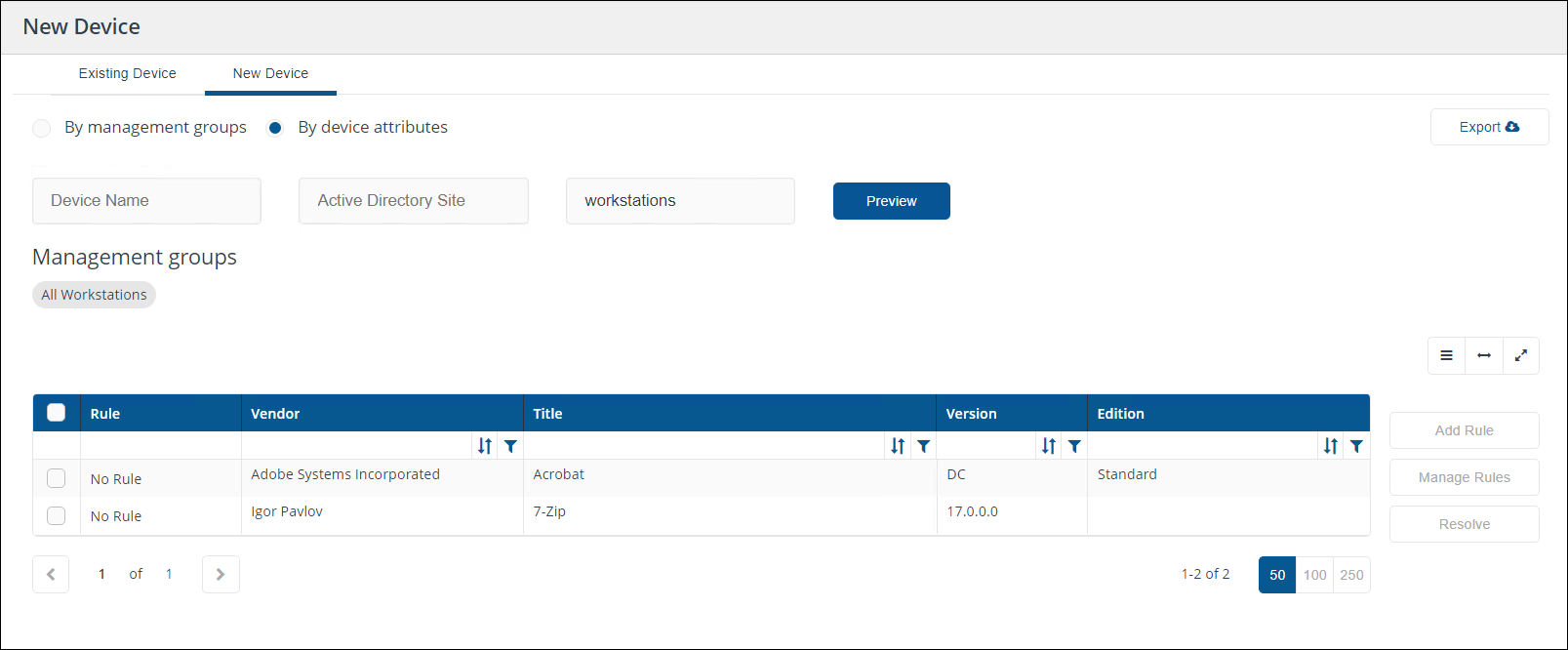The height and width of the screenshot is (650, 1568).
Task: Go to next page arrow
Action: (x=221, y=574)
